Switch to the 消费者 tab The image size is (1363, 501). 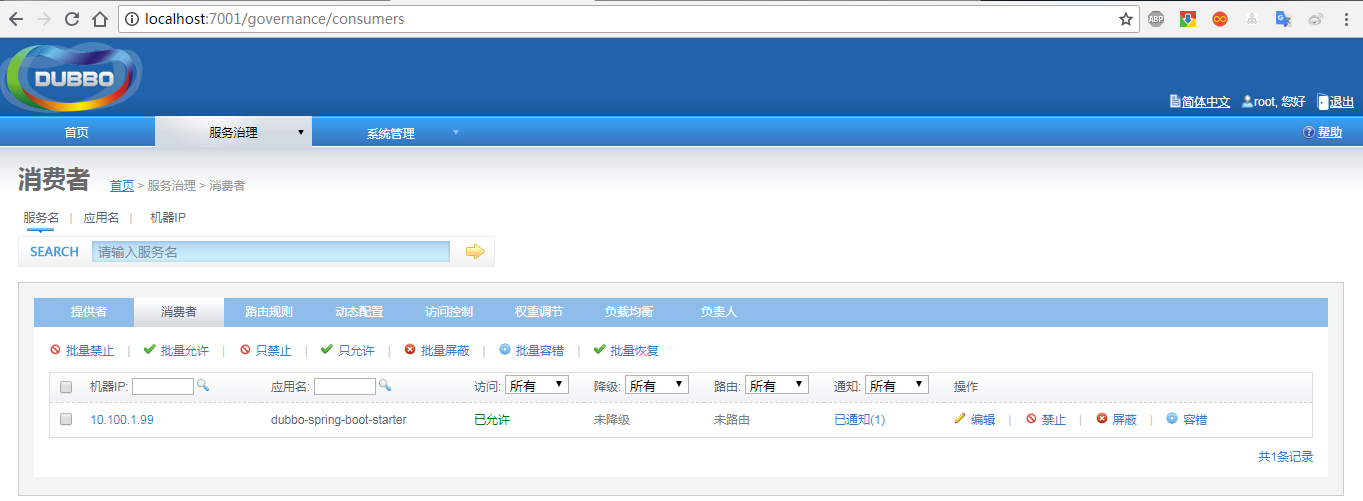click(179, 312)
